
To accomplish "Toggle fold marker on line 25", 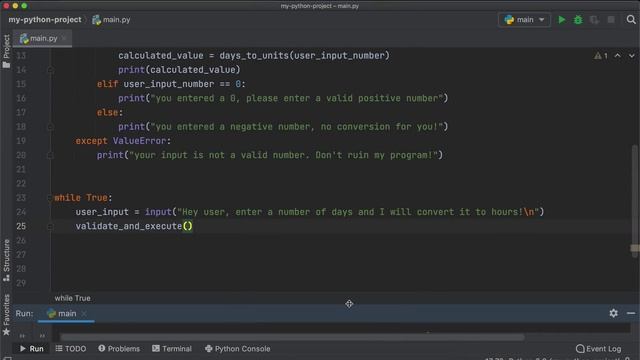I will tap(50, 227).
